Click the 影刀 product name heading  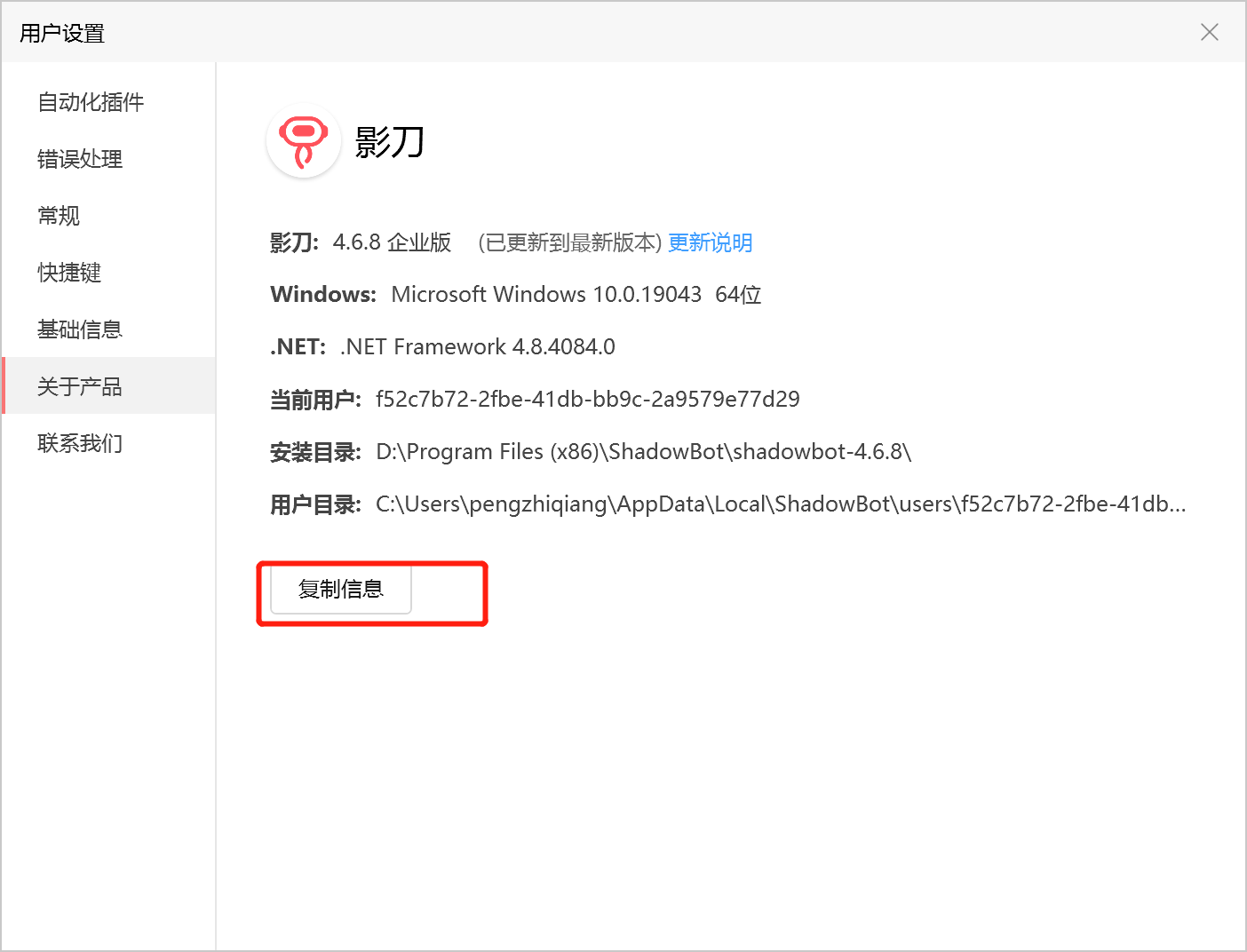tap(390, 141)
